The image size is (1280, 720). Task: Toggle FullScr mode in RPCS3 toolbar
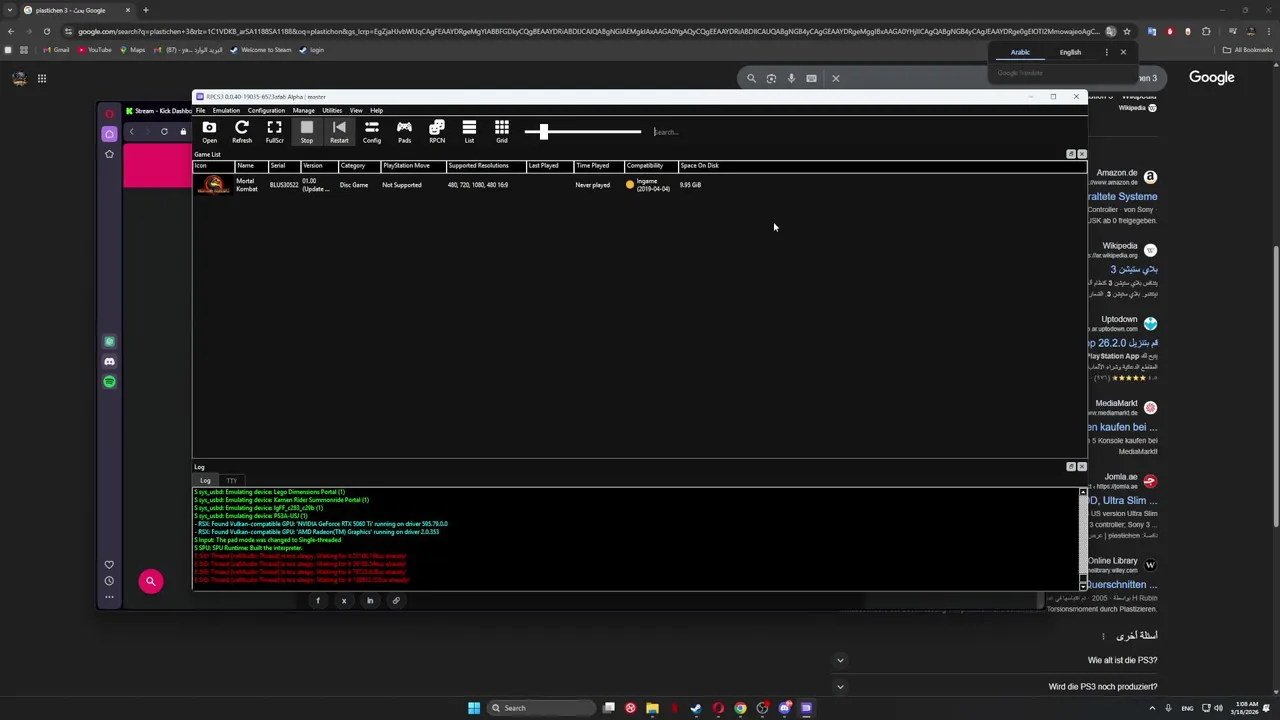point(274,131)
